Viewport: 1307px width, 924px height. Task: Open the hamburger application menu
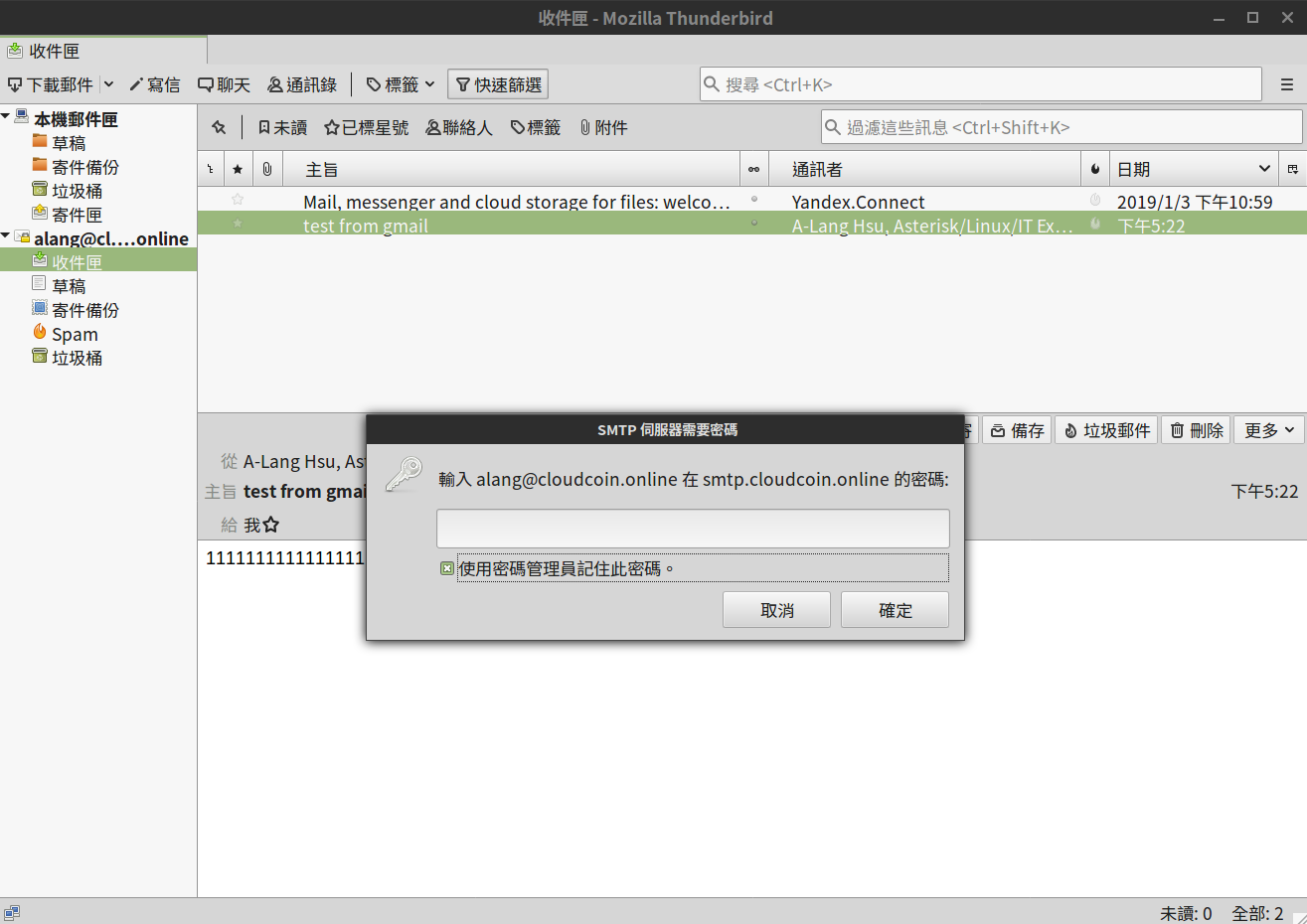(1286, 84)
